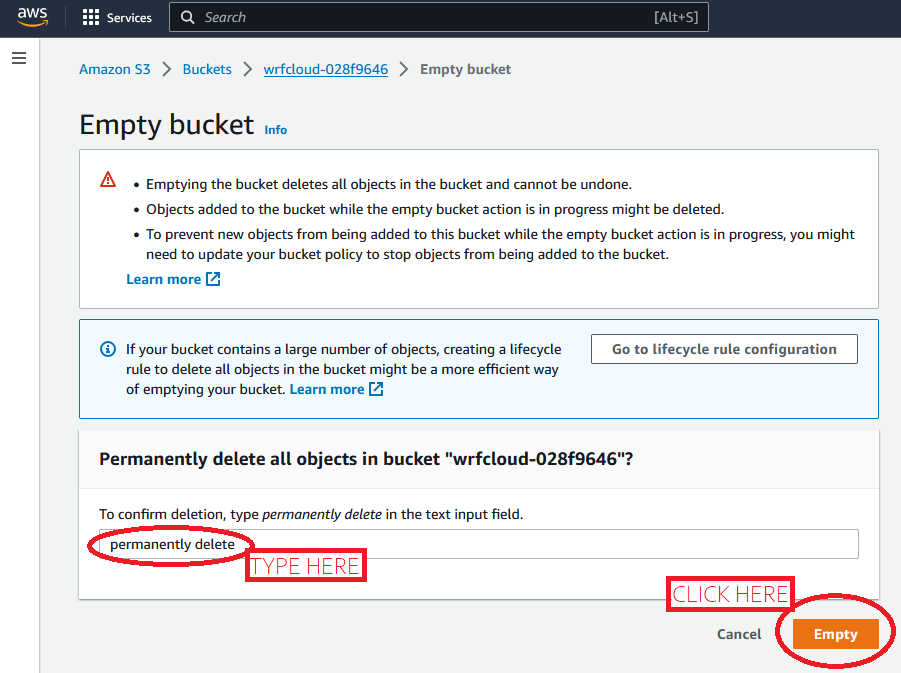Open external link icon in lifecycle notice

[376, 389]
